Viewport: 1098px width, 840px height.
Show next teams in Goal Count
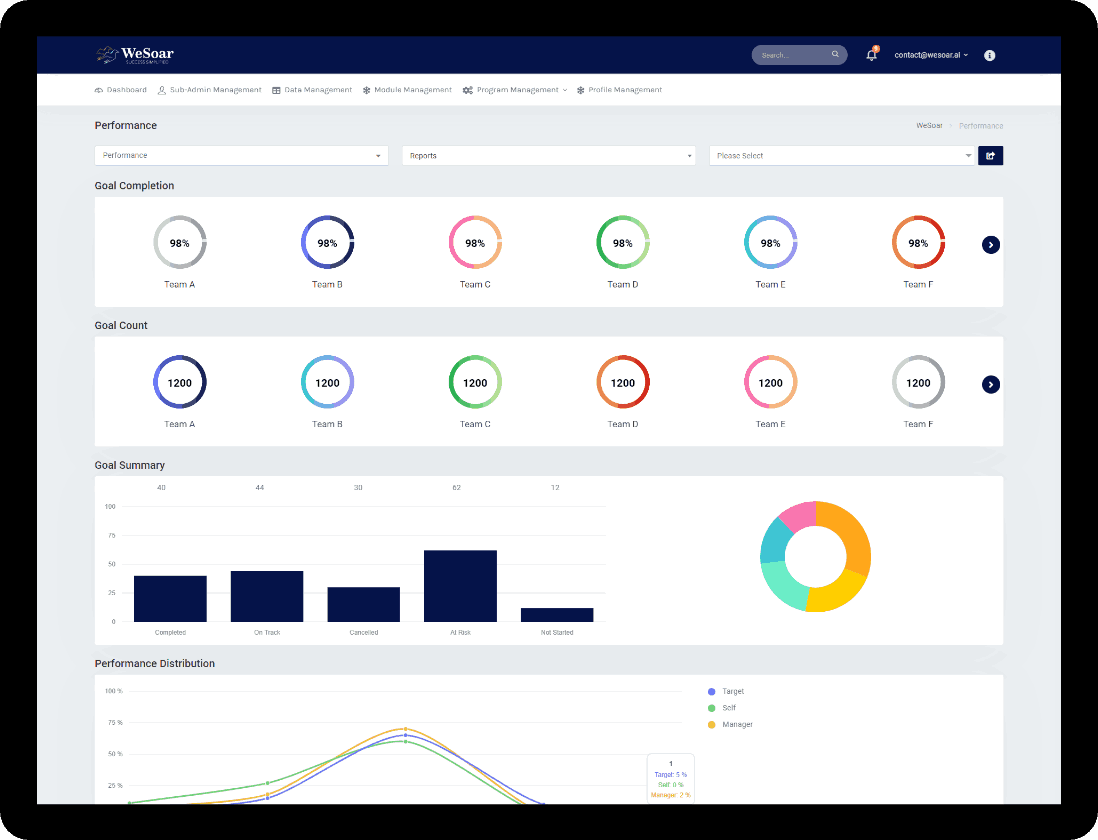click(990, 384)
